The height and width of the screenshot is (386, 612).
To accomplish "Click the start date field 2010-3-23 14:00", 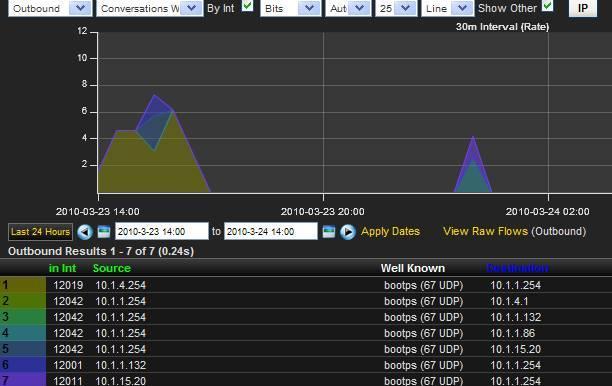I will pos(162,231).
